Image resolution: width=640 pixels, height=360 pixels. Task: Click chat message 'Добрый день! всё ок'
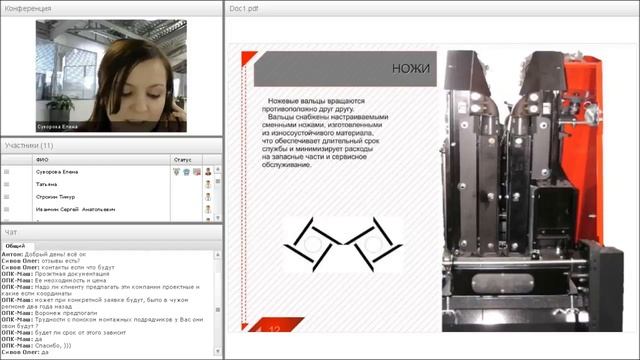point(56,254)
